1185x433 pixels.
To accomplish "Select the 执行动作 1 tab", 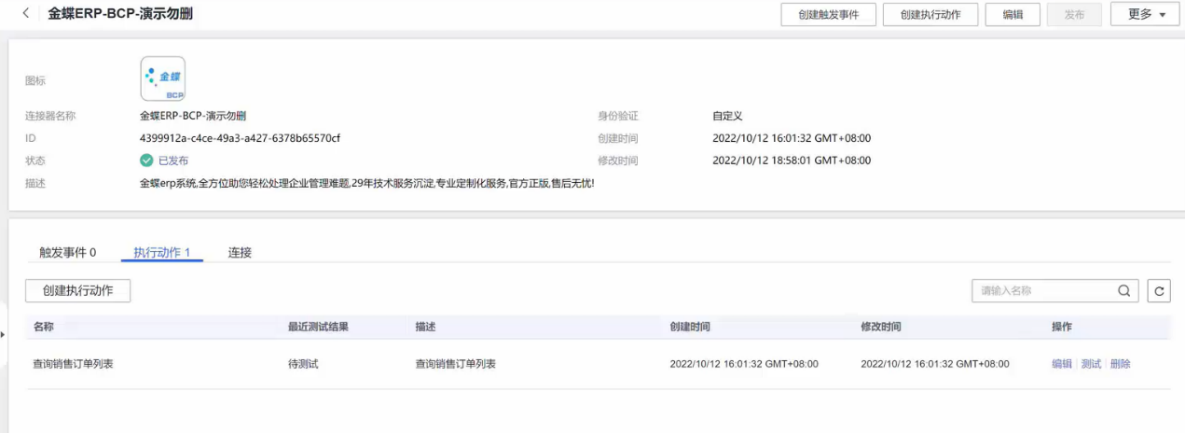I will (x=162, y=252).
